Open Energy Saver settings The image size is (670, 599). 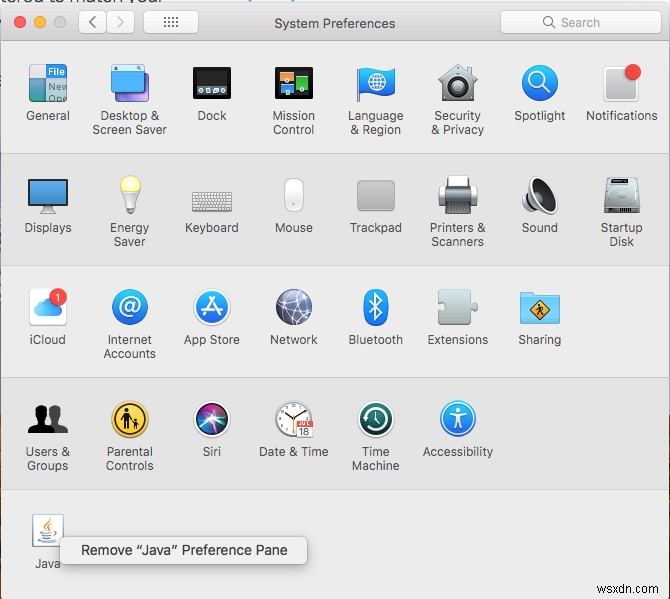pos(129,194)
